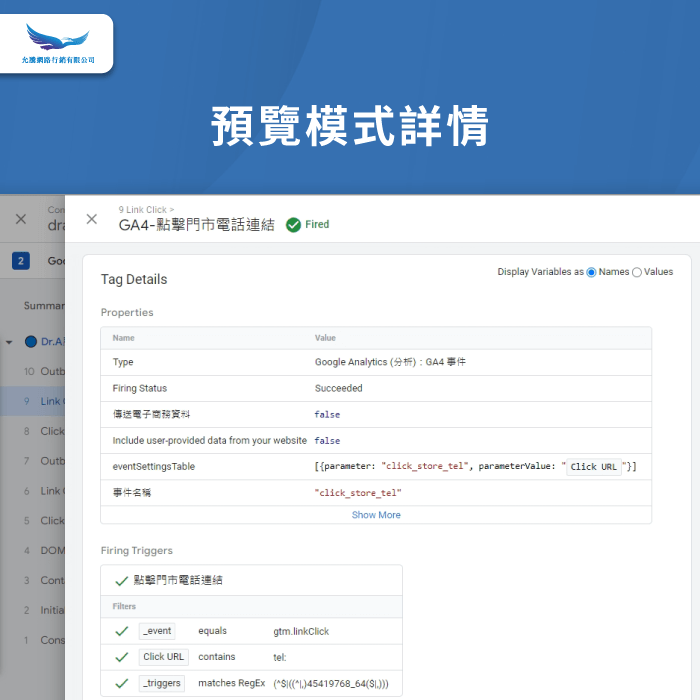Image resolution: width=700 pixels, height=700 pixels.
Task: Collapse the Dr.A tree arrow
Action: [x=9, y=342]
